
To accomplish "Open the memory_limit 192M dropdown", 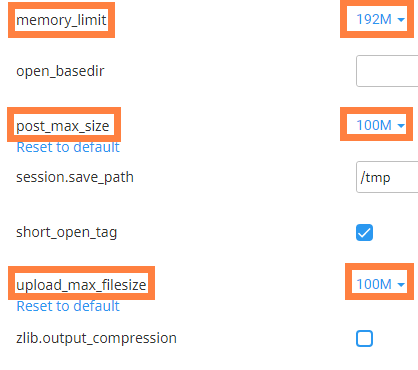I will [x=380, y=19].
